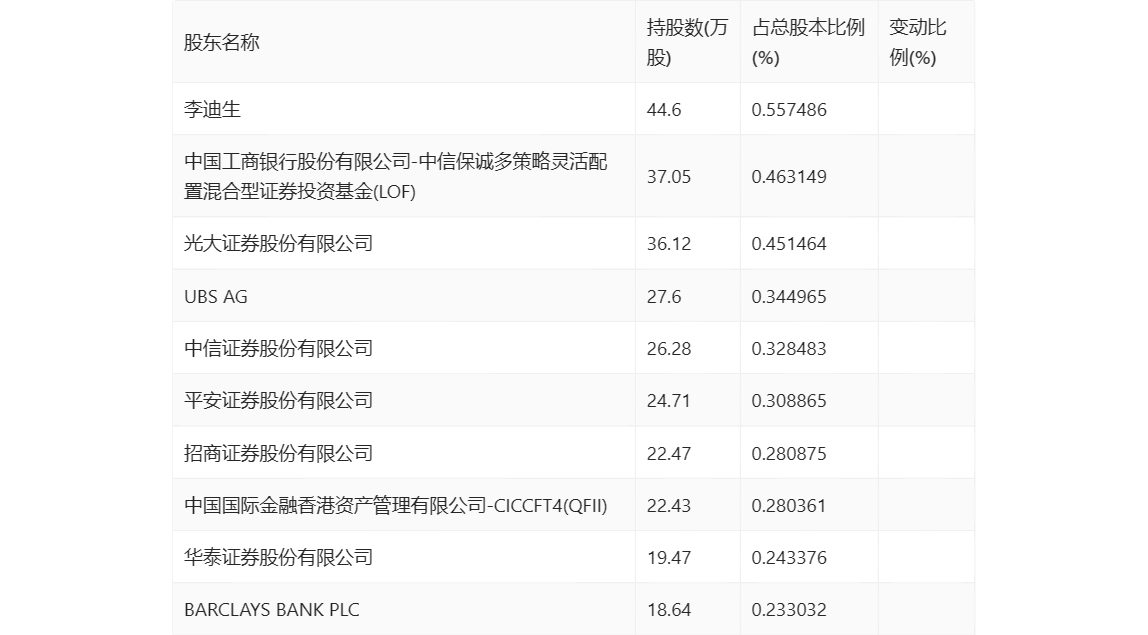This screenshot has width=1148, height=635.
Task: Select the value 44.6 in 李迪生 row
Action: 664,110
